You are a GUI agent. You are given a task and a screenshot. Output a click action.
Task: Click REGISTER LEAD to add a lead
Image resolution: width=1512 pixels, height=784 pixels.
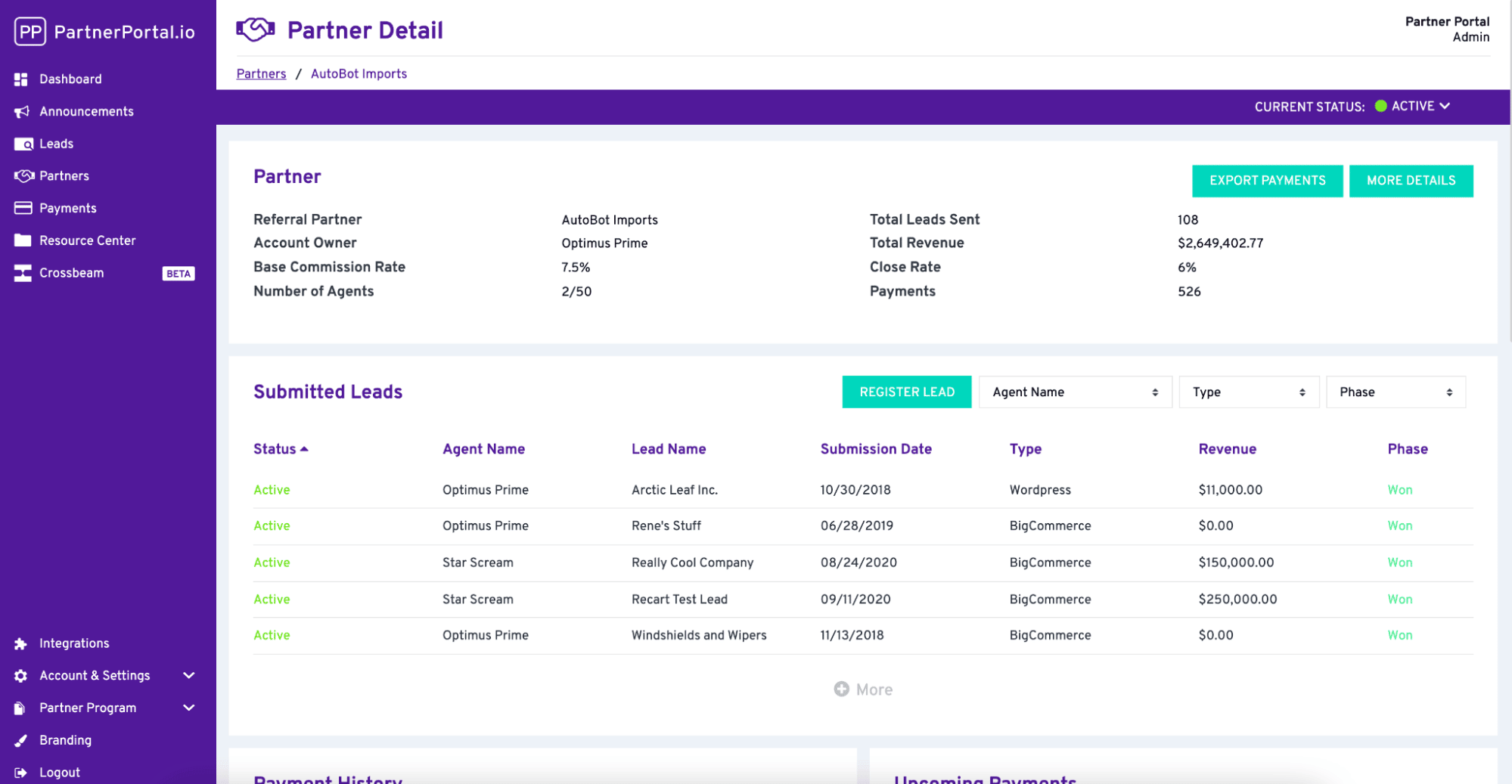[x=906, y=392]
